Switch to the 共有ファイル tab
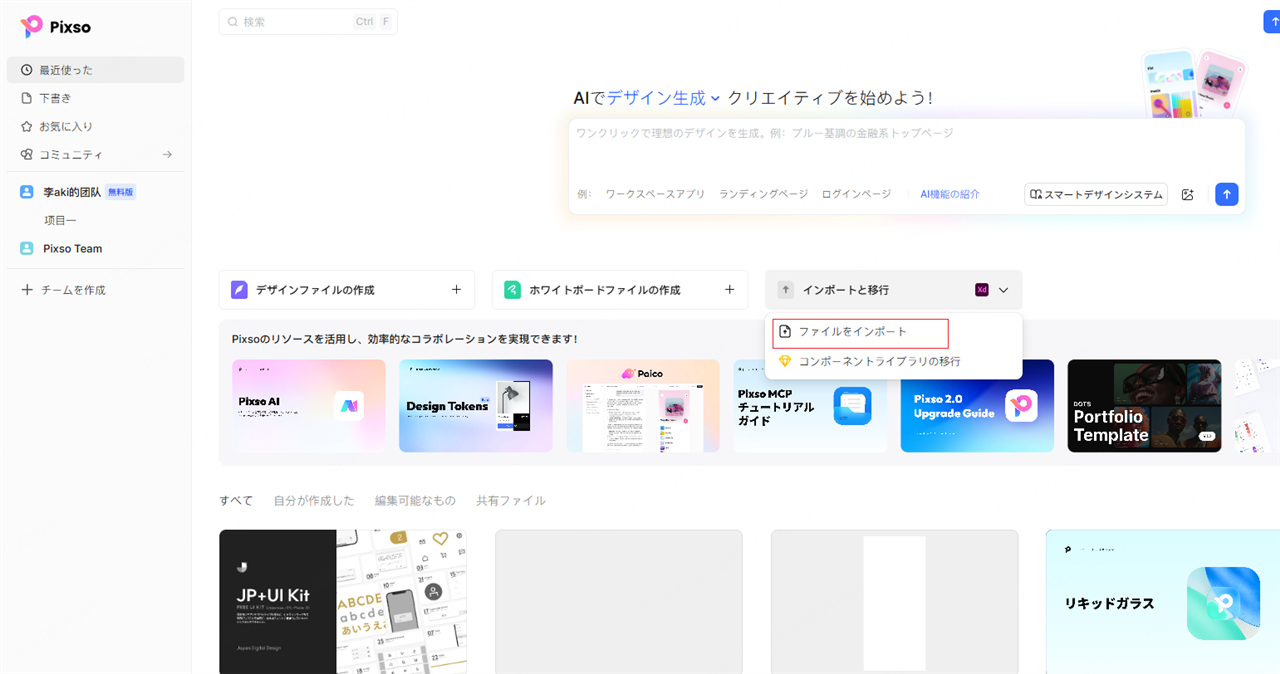This screenshot has height=674, width=1280. pyautogui.click(x=511, y=501)
